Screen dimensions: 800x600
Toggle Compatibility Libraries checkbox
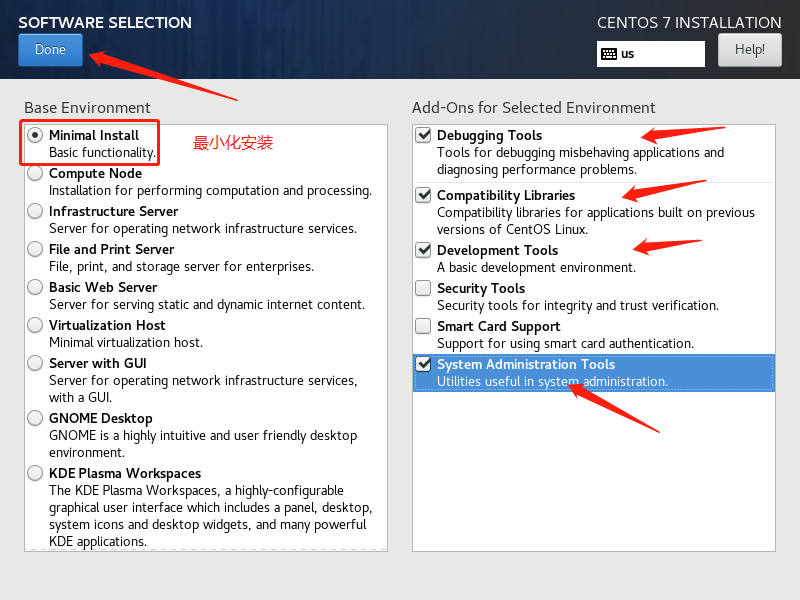pyautogui.click(x=423, y=195)
